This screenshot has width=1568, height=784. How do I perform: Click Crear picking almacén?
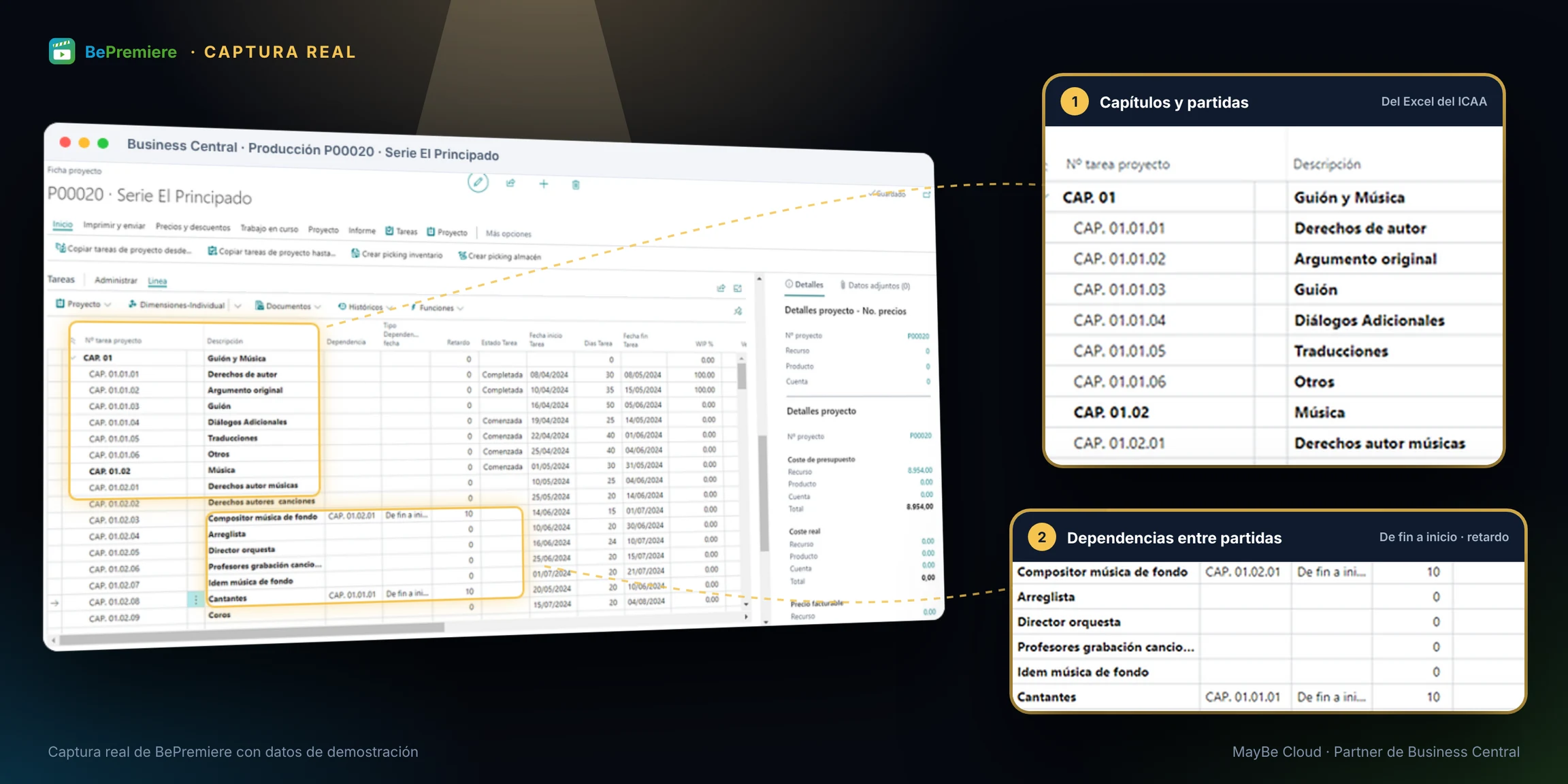(x=500, y=256)
